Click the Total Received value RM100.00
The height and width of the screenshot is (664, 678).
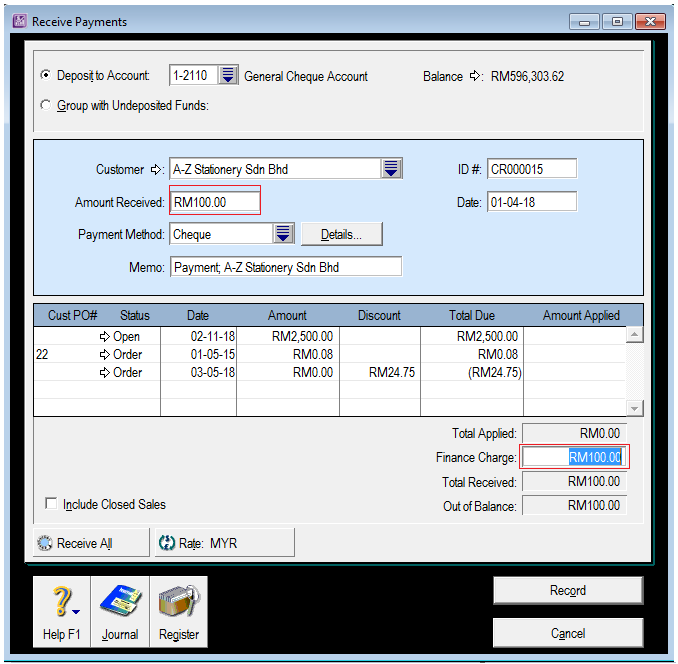point(574,481)
